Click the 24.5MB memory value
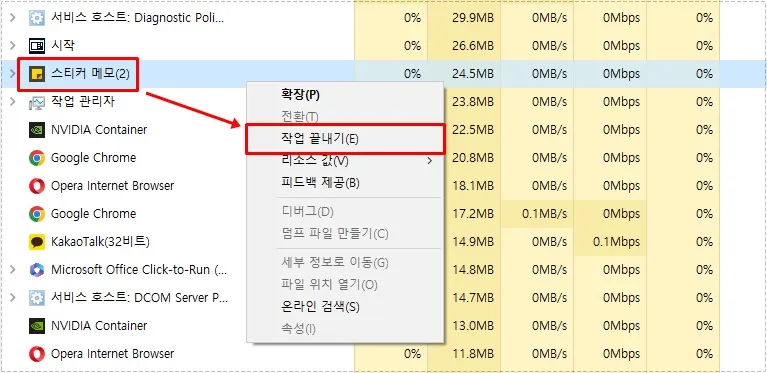This screenshot has height=373, width=767. coord(474,74)
